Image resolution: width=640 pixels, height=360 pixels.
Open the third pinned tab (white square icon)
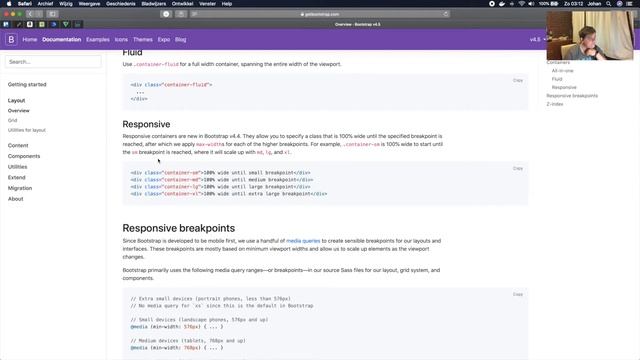click(30, 24)
